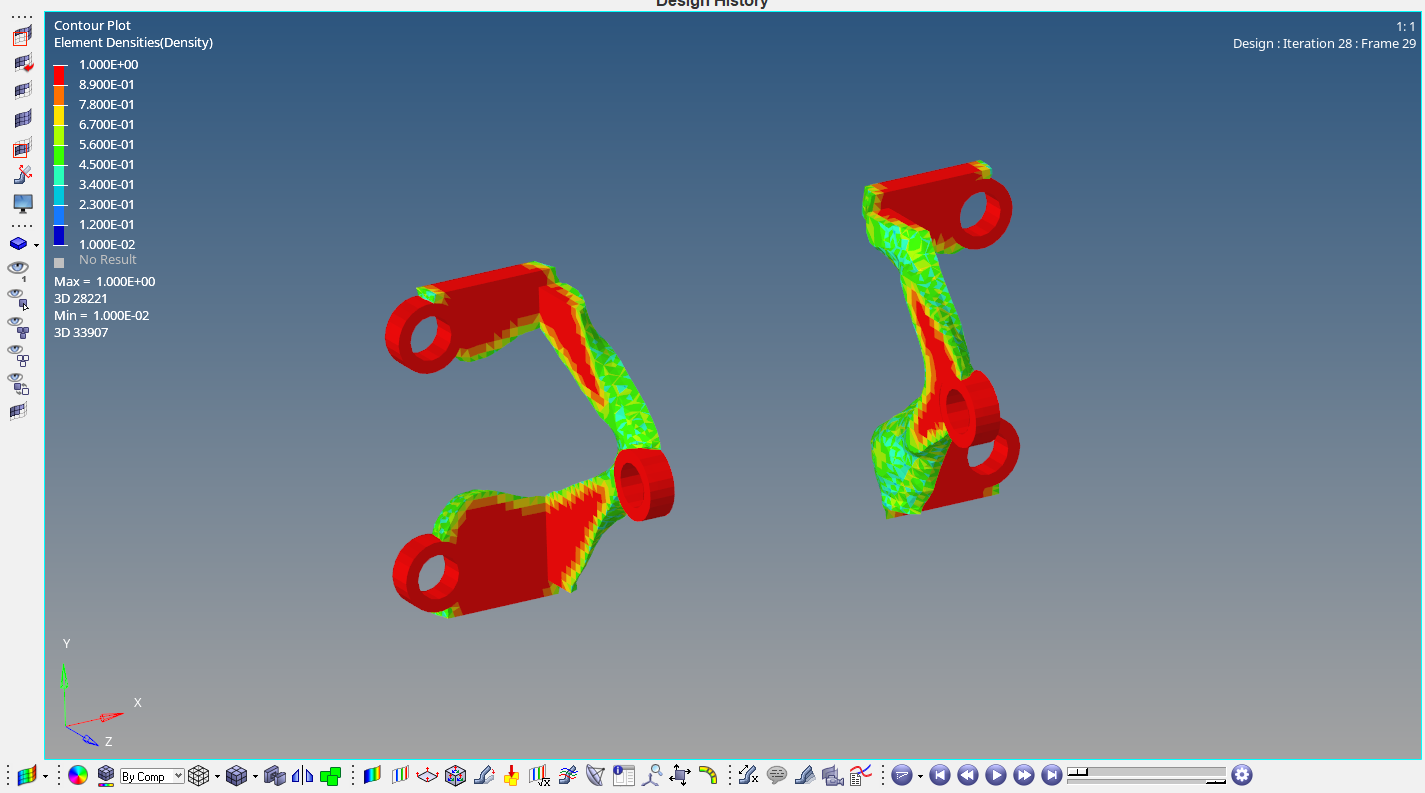The width and height of the screenshot is (1425, 793).
Task: Open the By Comp color mode dropdown
Action: click(x=152, y=776)
